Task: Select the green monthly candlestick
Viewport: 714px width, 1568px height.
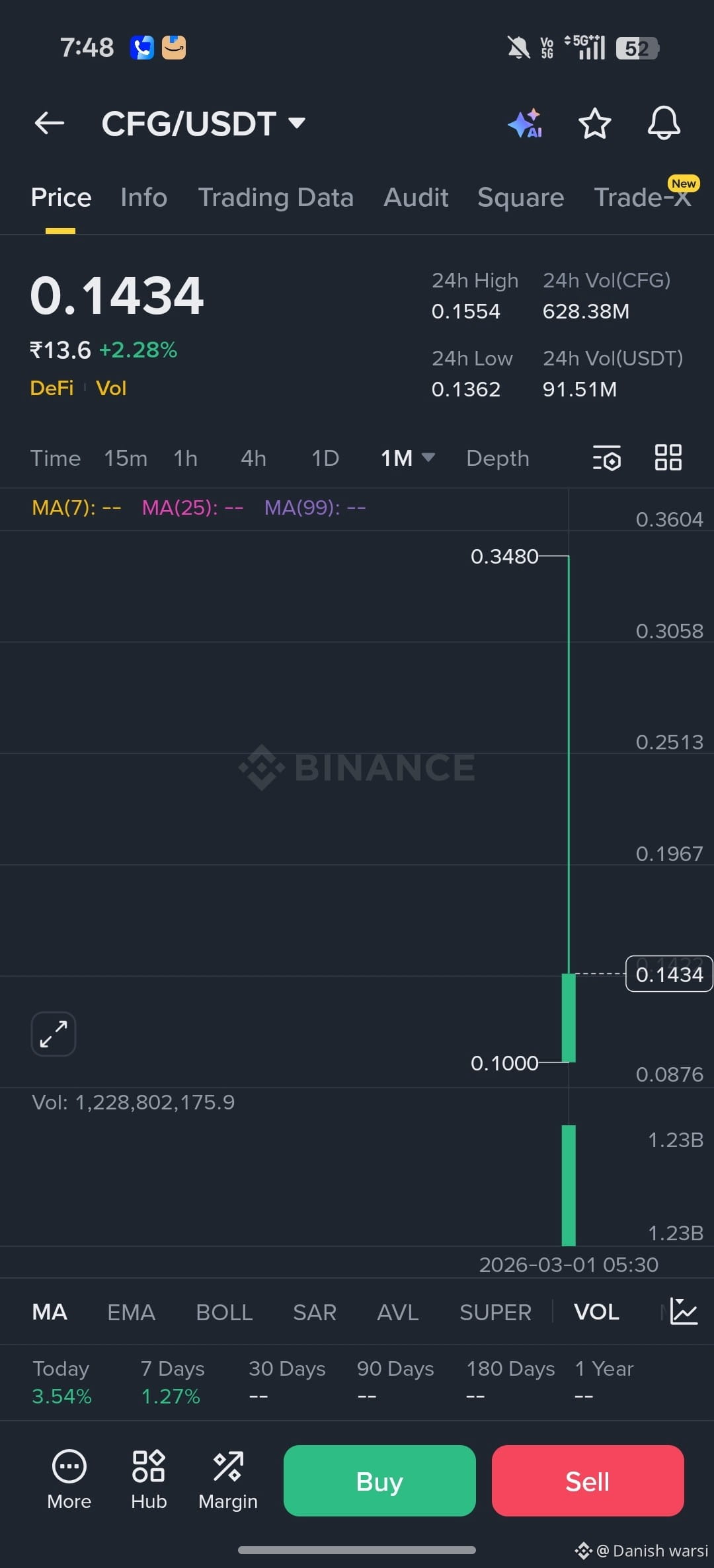Action: click(569, 1018)
